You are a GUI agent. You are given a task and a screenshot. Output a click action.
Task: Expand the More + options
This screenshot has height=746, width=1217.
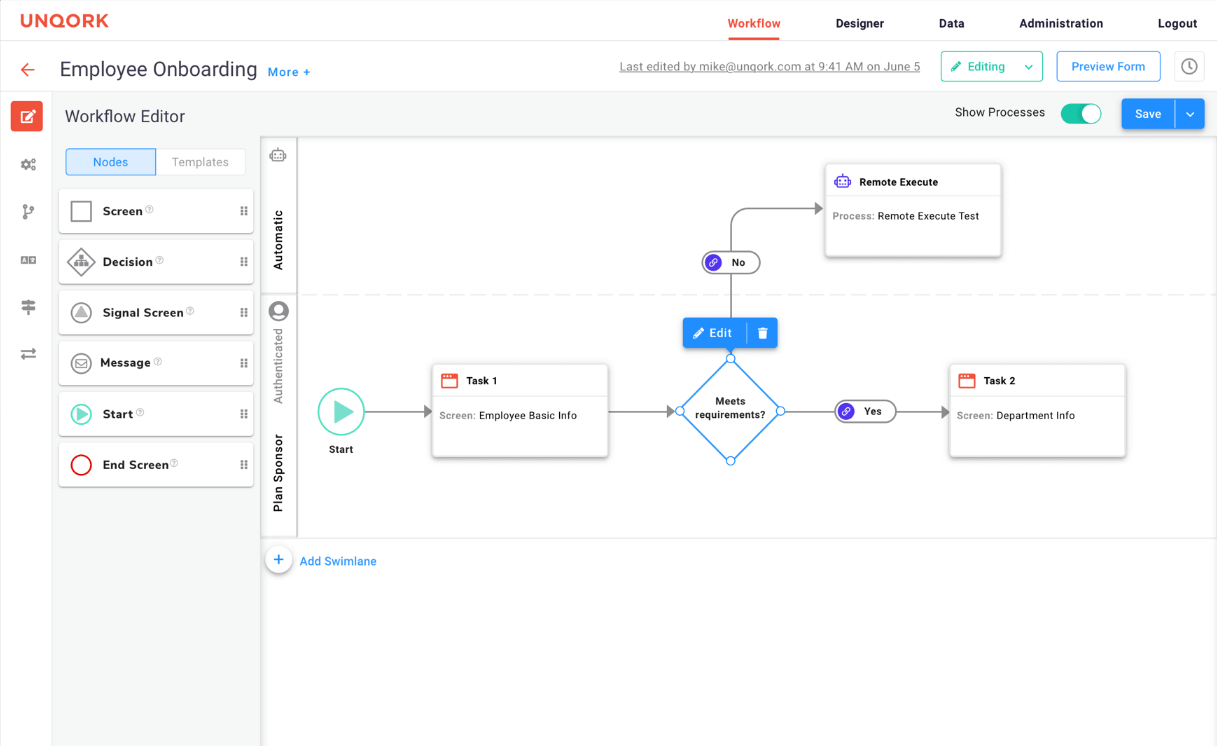tap(289, 72)
